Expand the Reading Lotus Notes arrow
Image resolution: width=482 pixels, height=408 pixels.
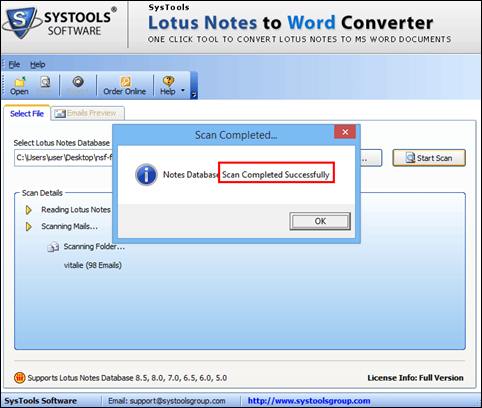point(29,210)
